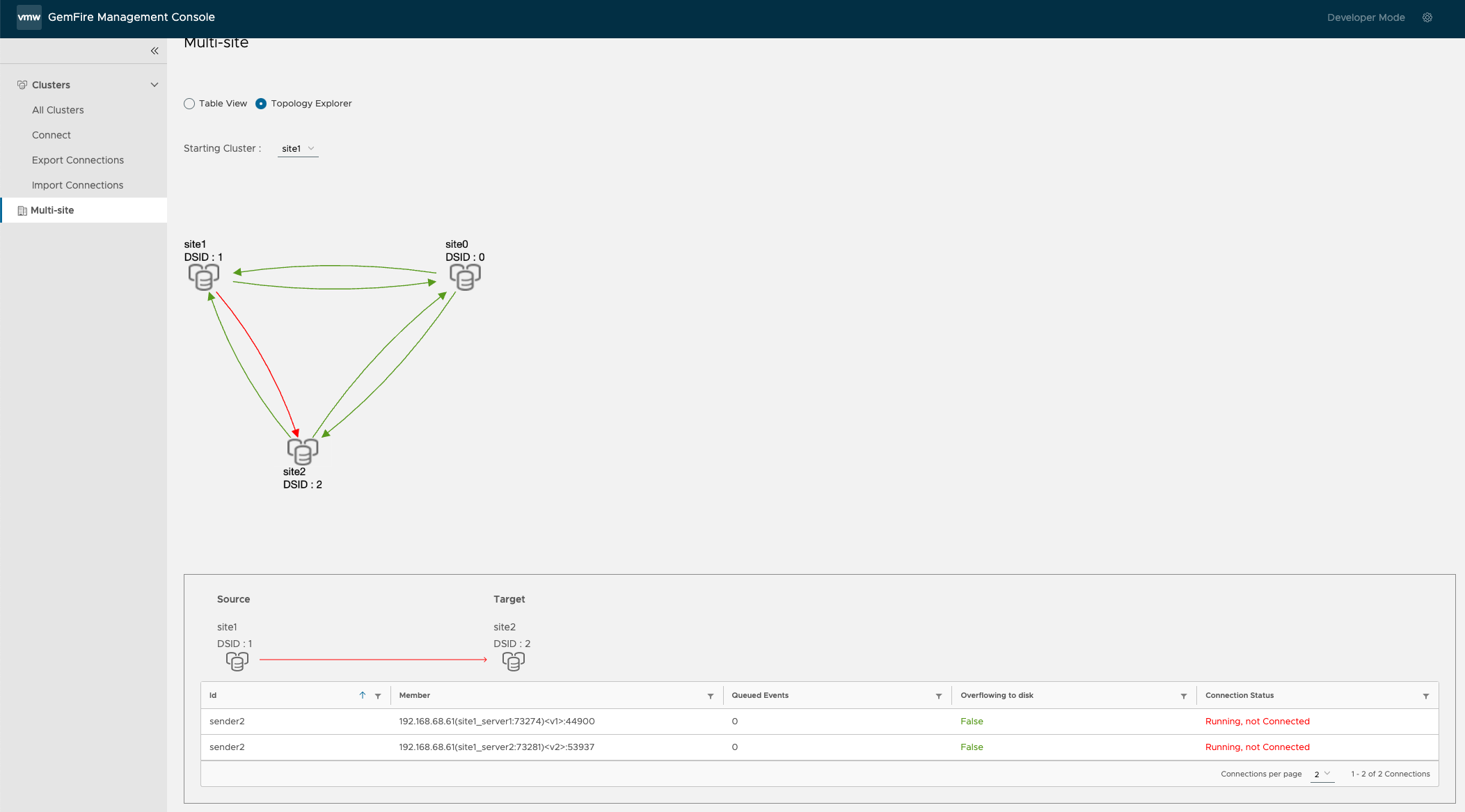Select site1 cluster node in topology

(204, 277)
